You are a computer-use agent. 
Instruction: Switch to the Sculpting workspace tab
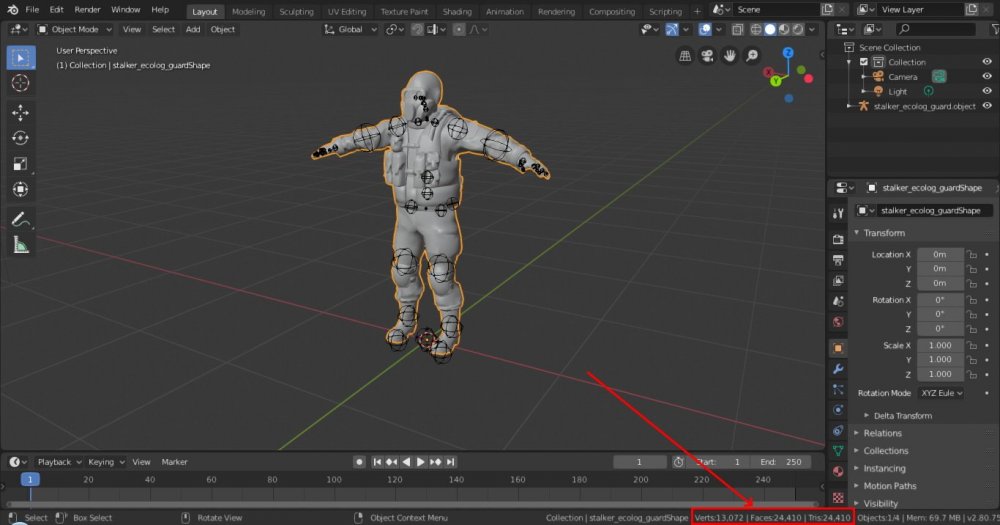pyautogui.click(x=296, y=11)
